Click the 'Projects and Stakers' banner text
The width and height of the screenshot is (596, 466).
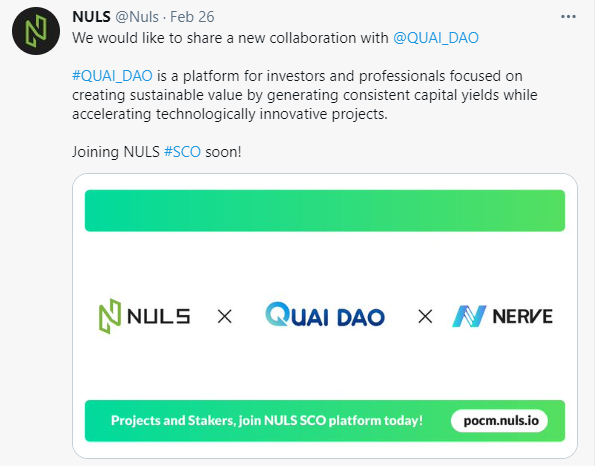[x=267, y=421]
